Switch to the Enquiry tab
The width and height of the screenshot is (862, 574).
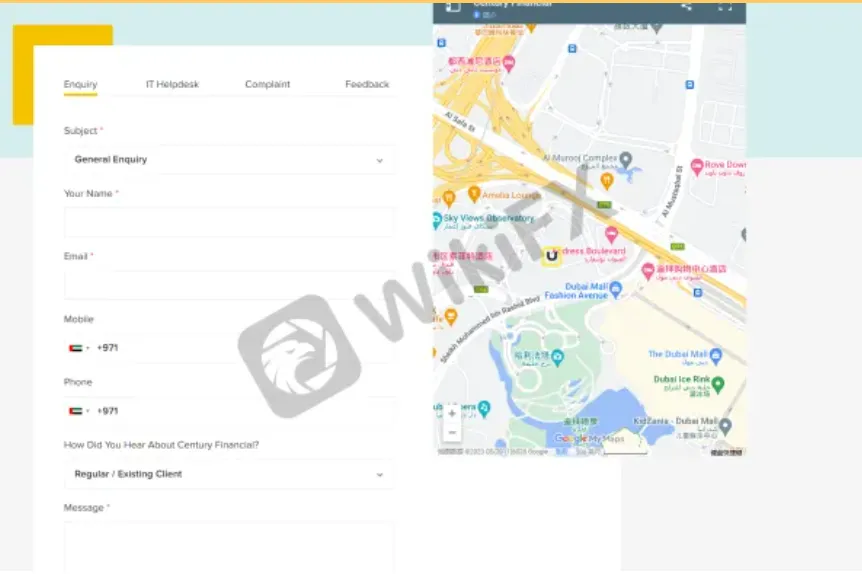pyautogui.click(x=80, y=84)
